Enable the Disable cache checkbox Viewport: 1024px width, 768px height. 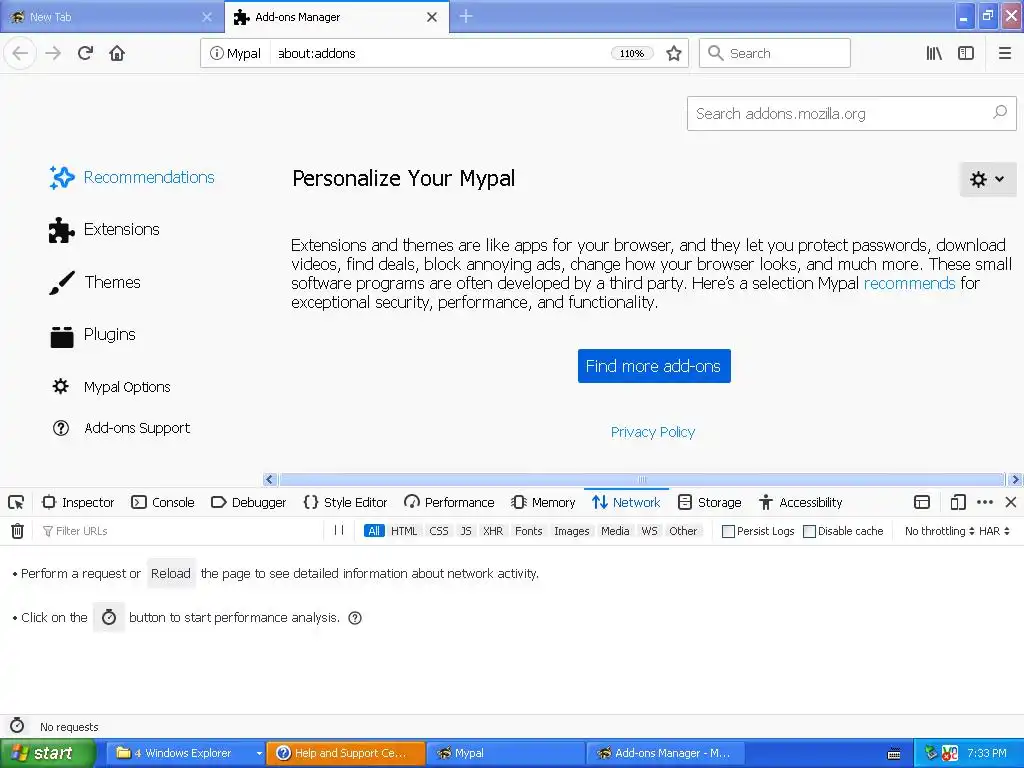coord(809,531)
